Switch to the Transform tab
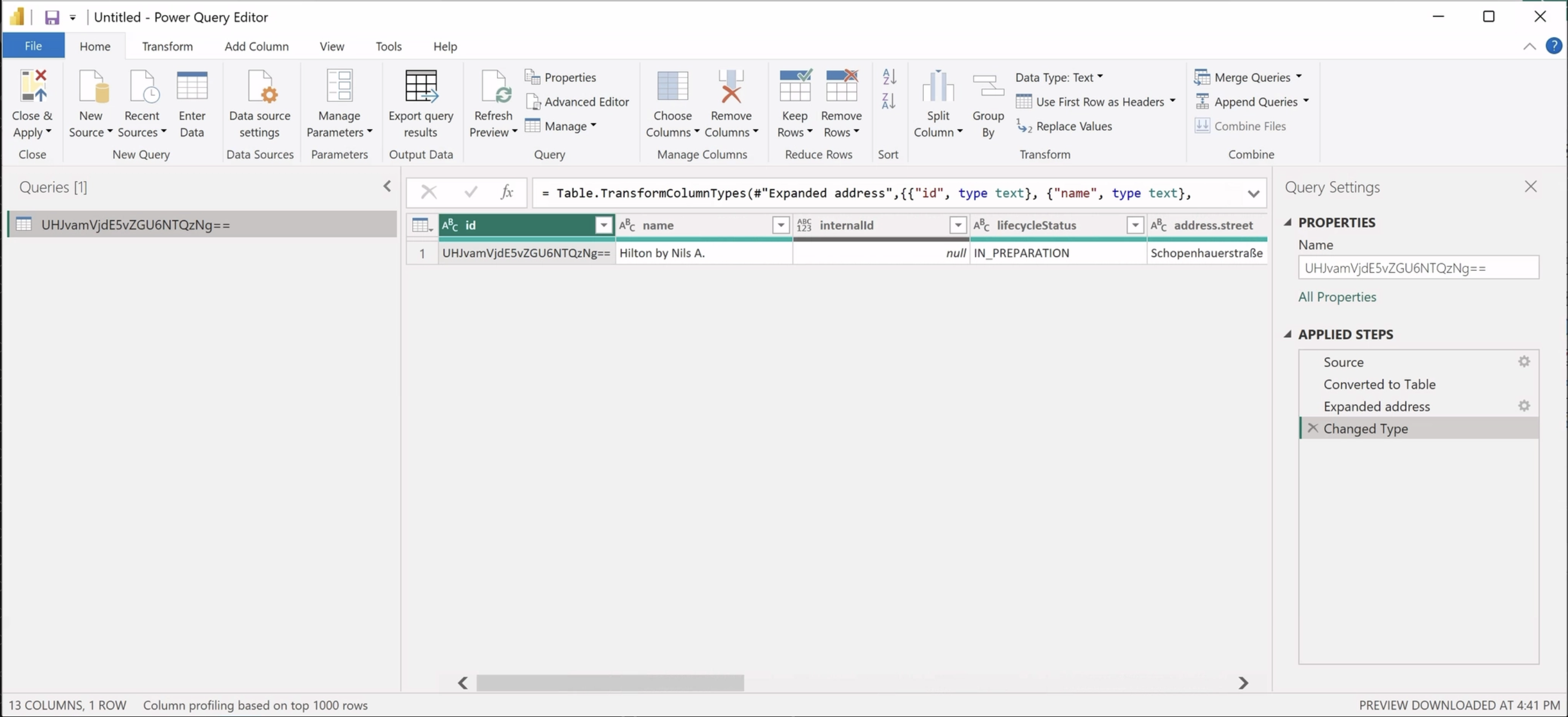This screenshot has height=717, width=1568. coord(167,46)
